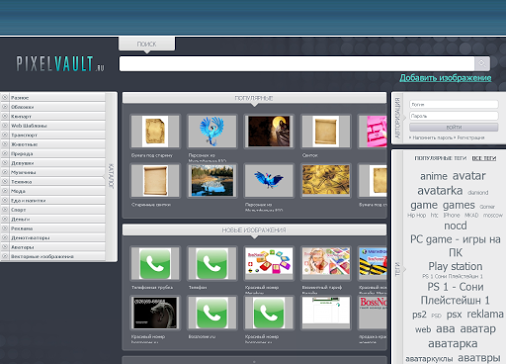This screenshot has width=506, height=364.
Task: Open the flying blue bird thumbnail
Action: [269, 181]
